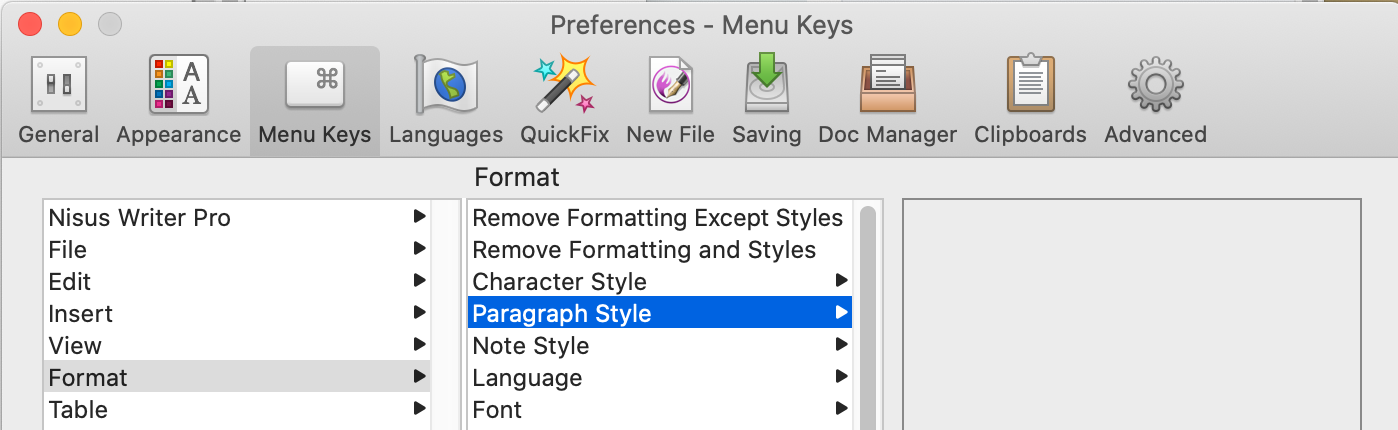Expand the Font submenu arrow
The width and height of the screenshot is (1398, 430).
click(842, 410)
